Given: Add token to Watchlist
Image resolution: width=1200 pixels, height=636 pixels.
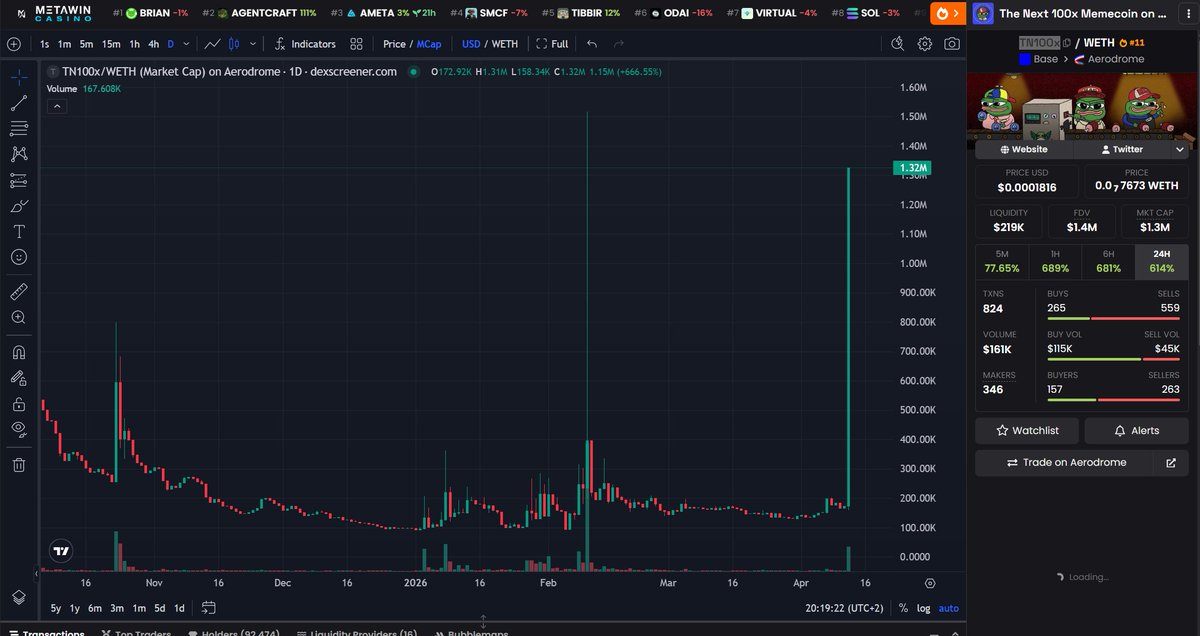Looking at the screenshot, I should (1028, 430).
